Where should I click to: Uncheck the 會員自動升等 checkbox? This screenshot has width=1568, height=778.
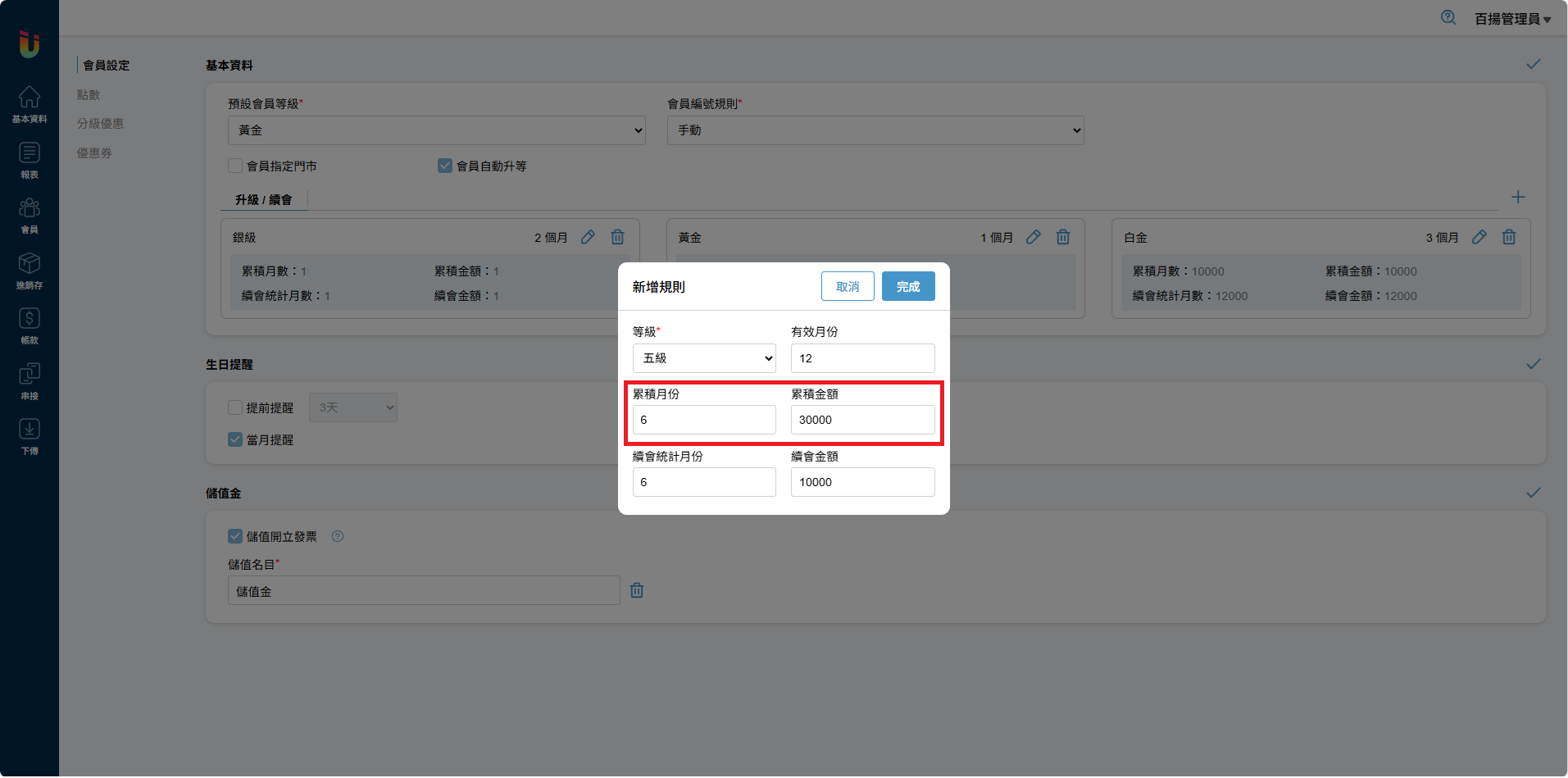click(x=445, y=166)
